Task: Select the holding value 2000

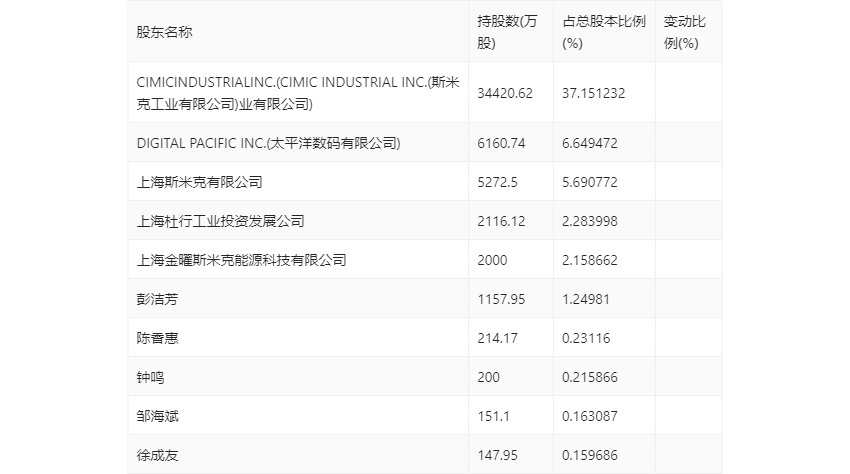Action: 492,260
